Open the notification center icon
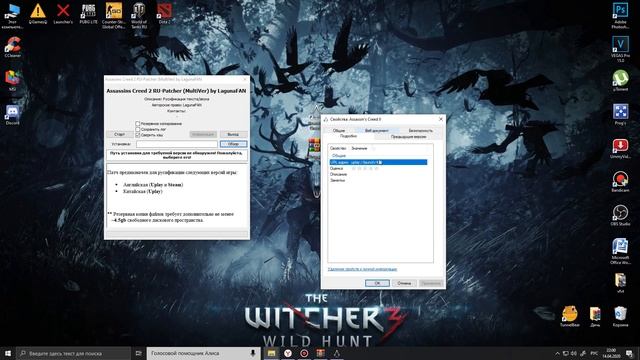Image resolution: width=640 pixels, height=360 pixels. tap(629, 353)
